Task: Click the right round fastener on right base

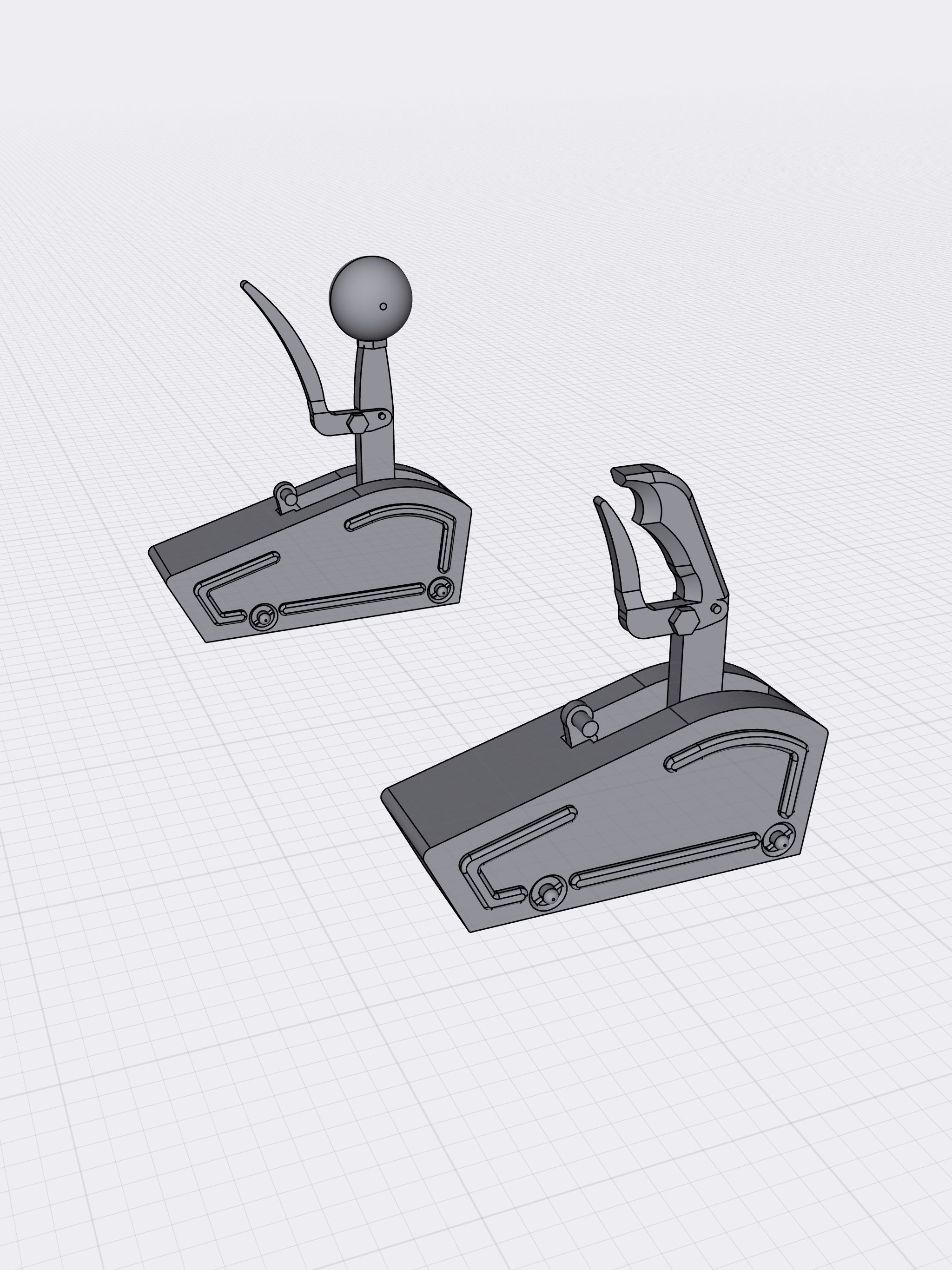Action: pos(779,840)
